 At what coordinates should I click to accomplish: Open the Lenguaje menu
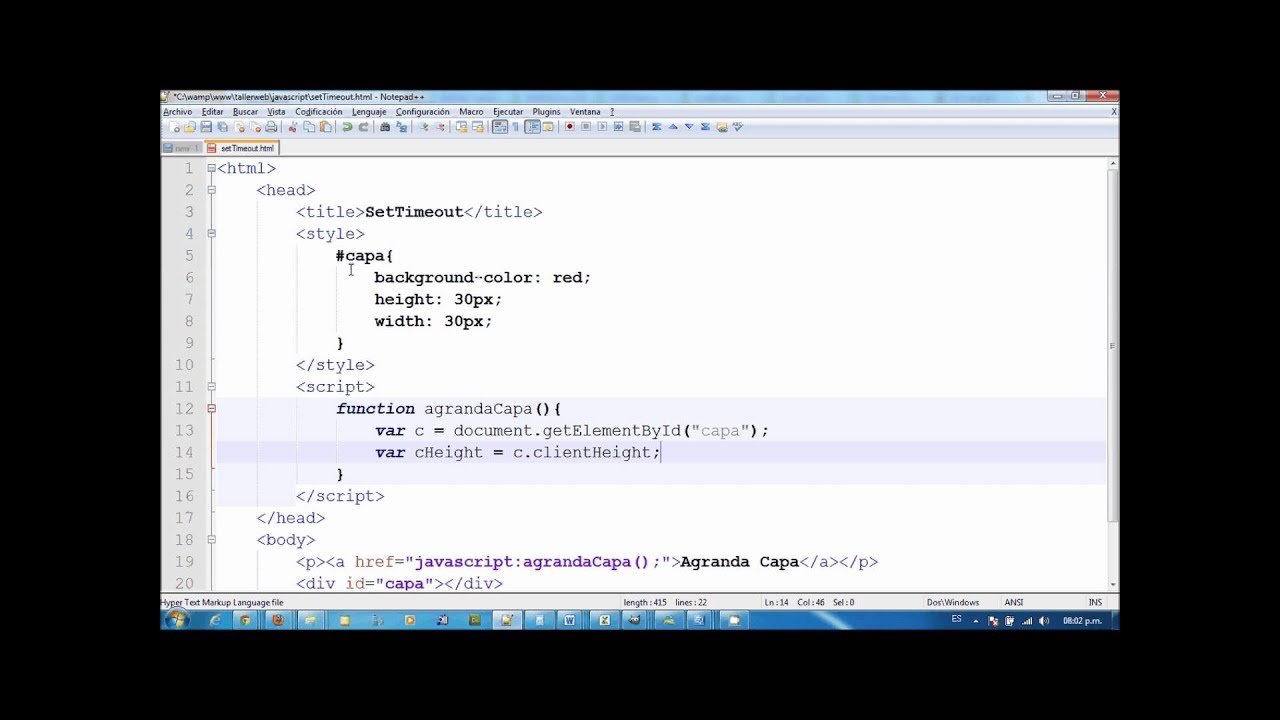[x=369, y=112]
